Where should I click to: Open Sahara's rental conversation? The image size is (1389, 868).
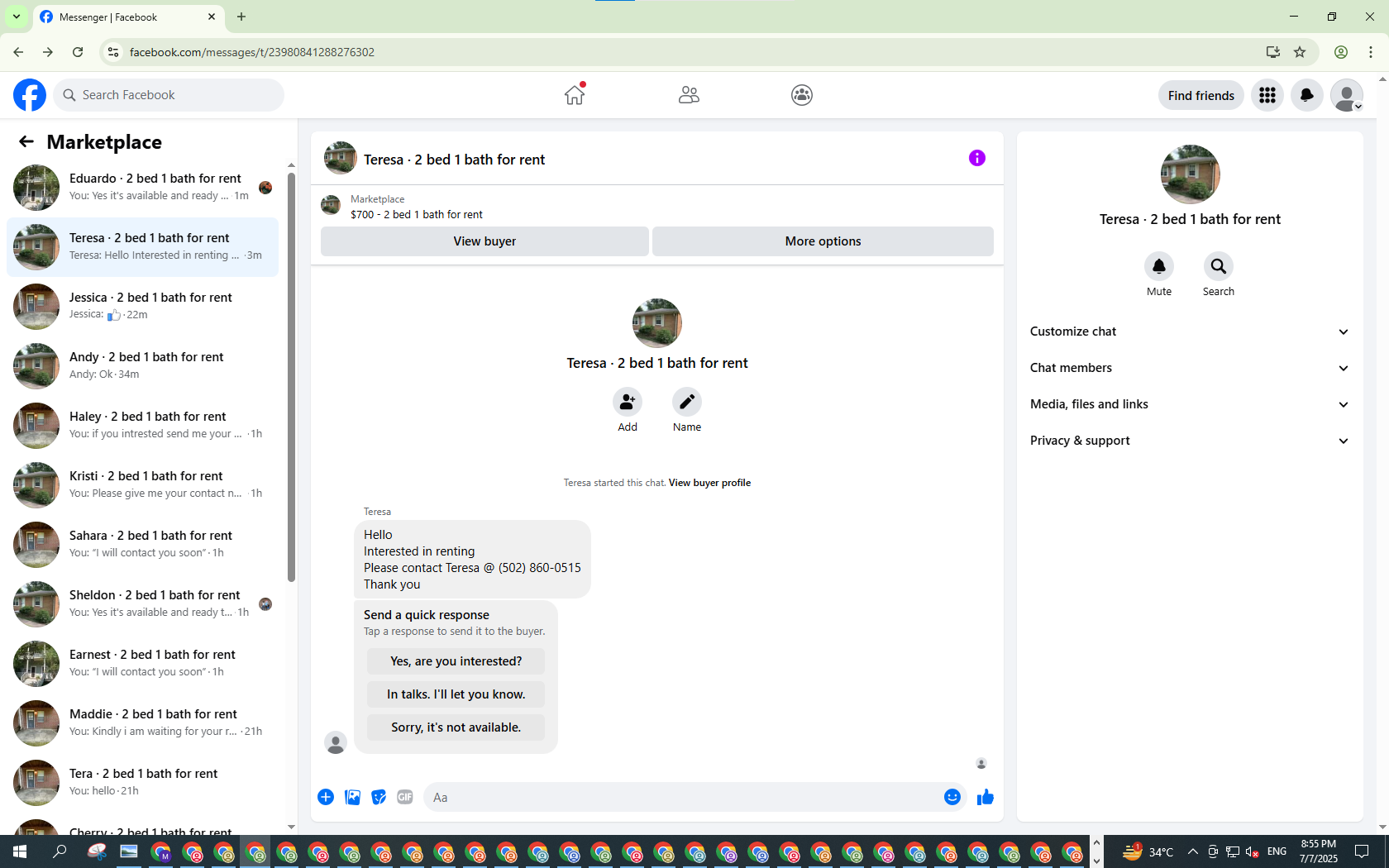142,545
